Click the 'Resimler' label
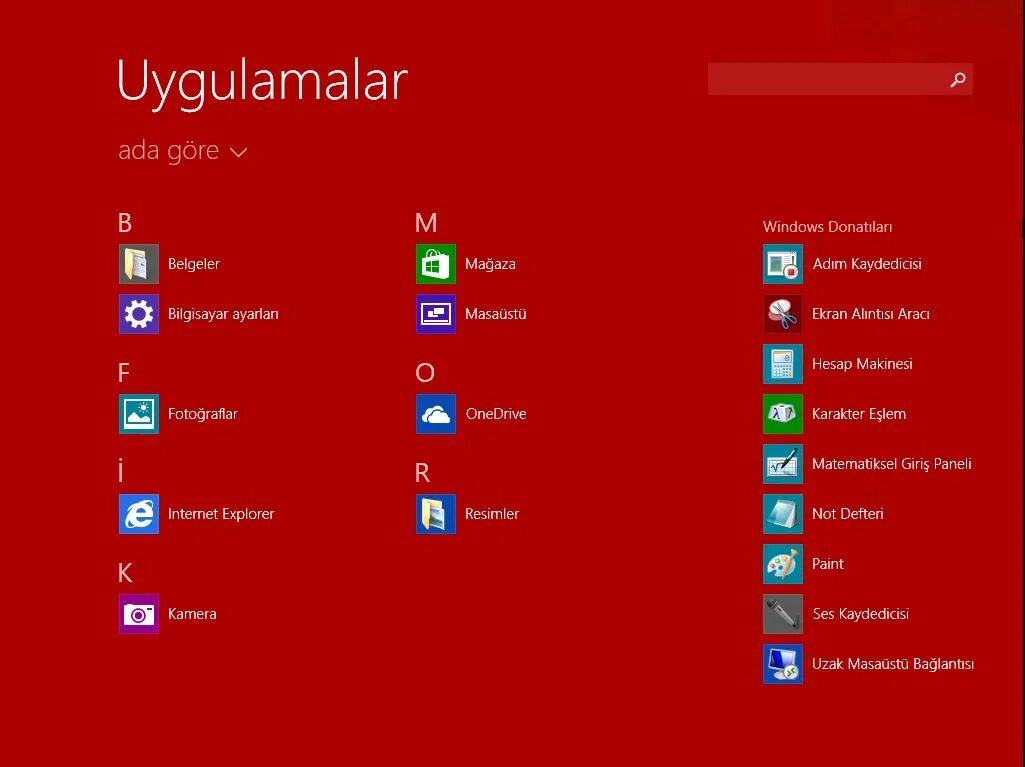1025x767 pixels. [x=492, y=514]
